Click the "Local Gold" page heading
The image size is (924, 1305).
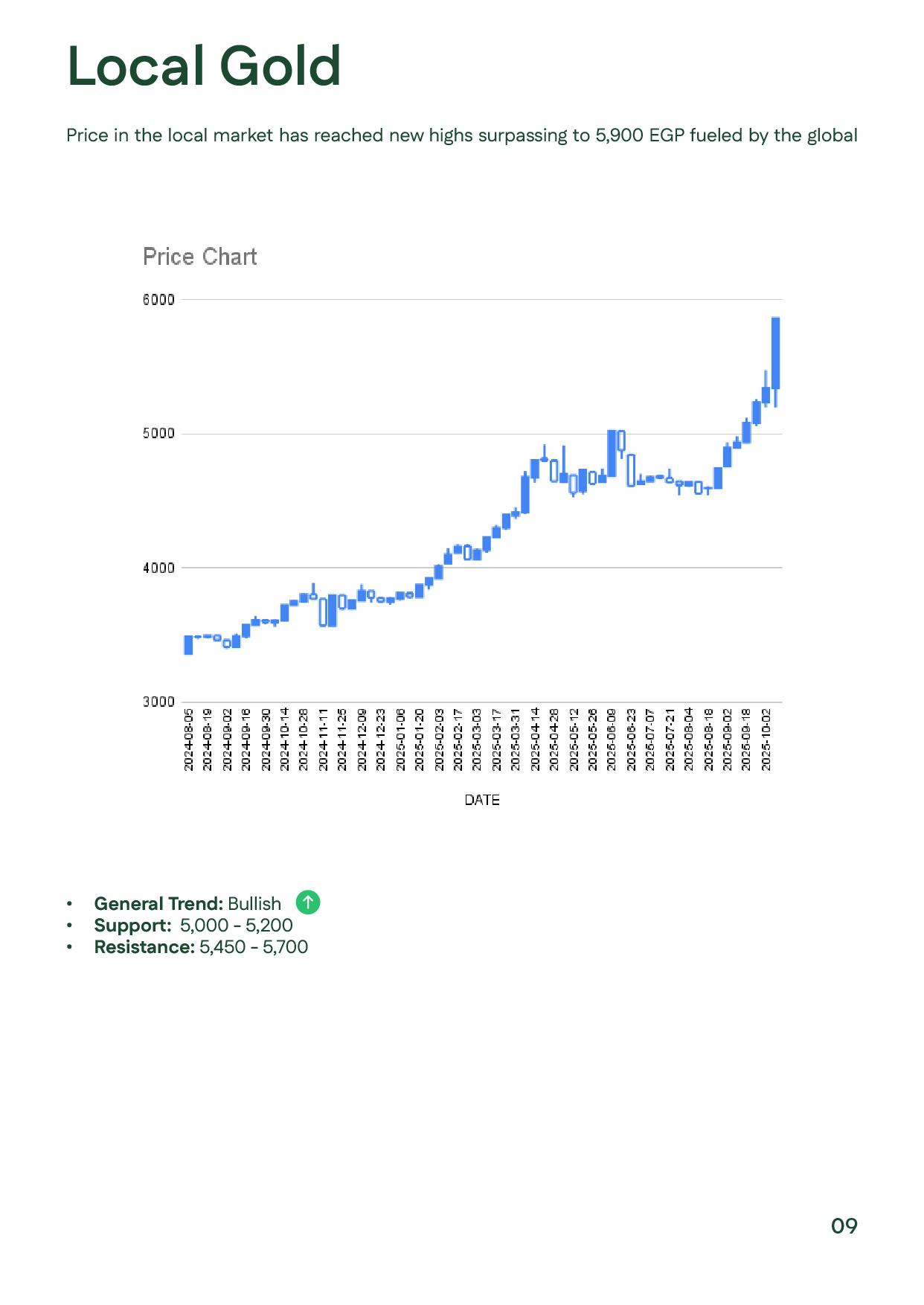[204, 67]
